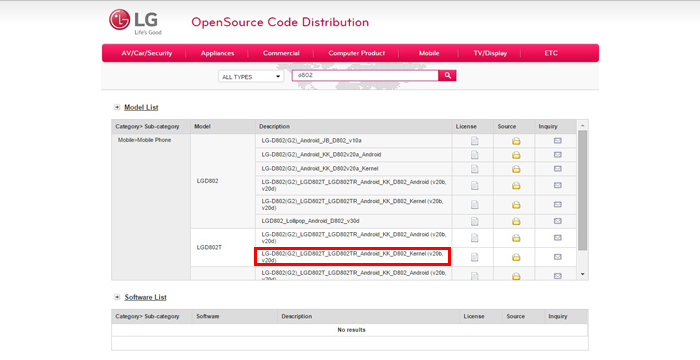The image size is (700, 360).
Task: Download source for LGD802T model's KK_D802_Kernel row
Action: pos(516,257)
